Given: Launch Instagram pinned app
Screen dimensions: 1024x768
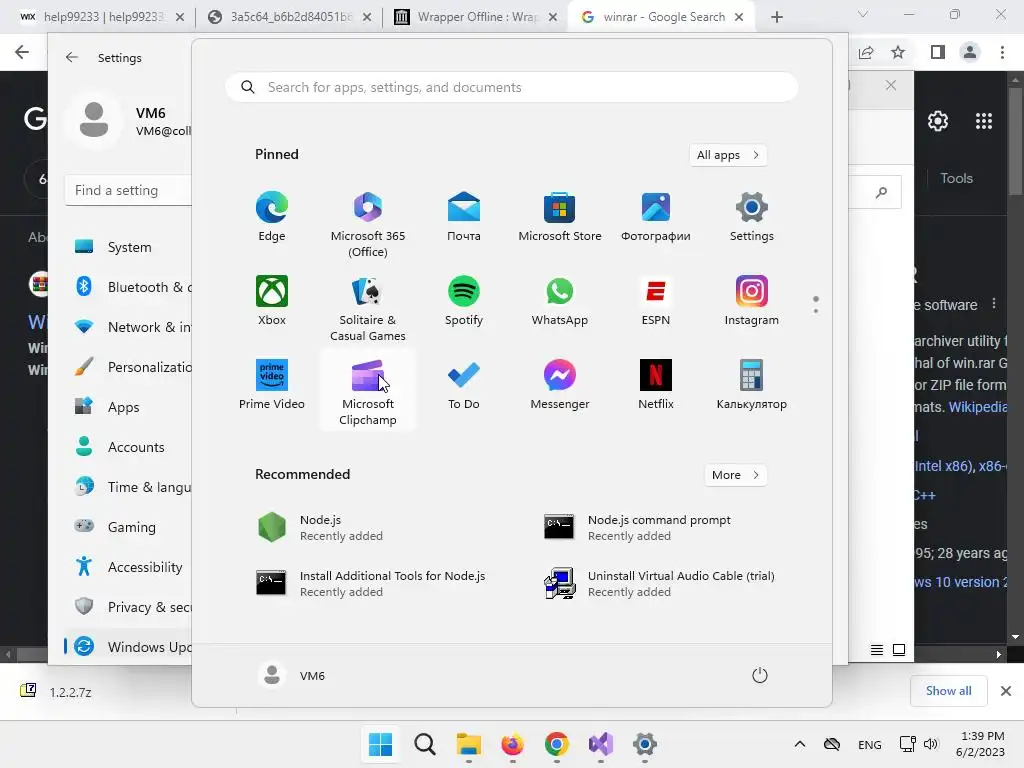Looking at the screenshot, I should tap(752, 301).
